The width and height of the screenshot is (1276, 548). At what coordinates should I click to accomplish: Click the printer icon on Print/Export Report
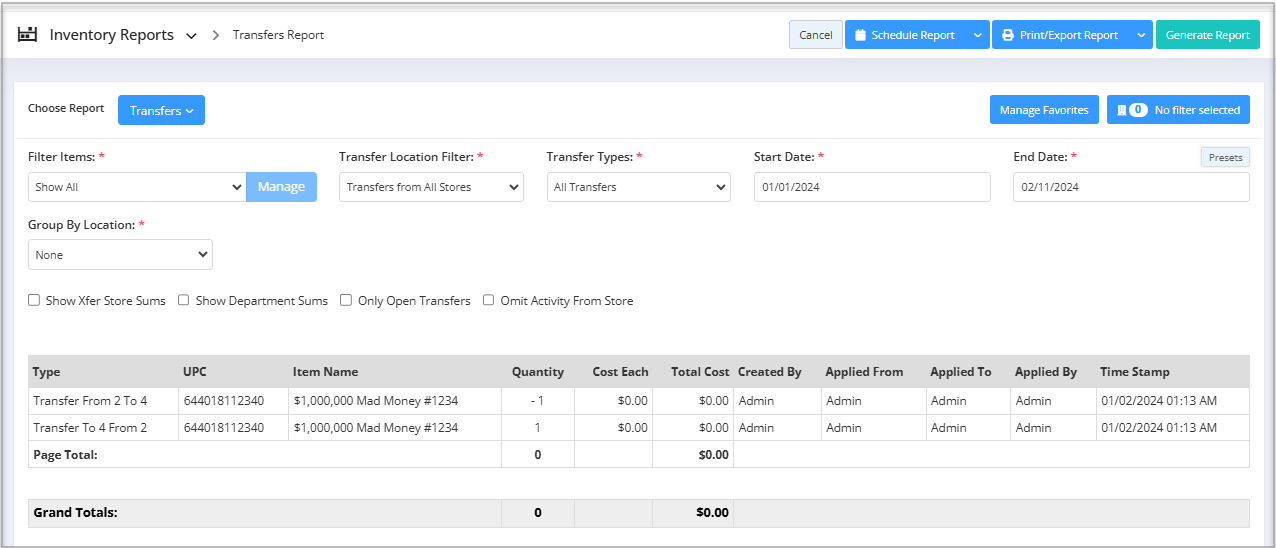(x=1007, y=35)
